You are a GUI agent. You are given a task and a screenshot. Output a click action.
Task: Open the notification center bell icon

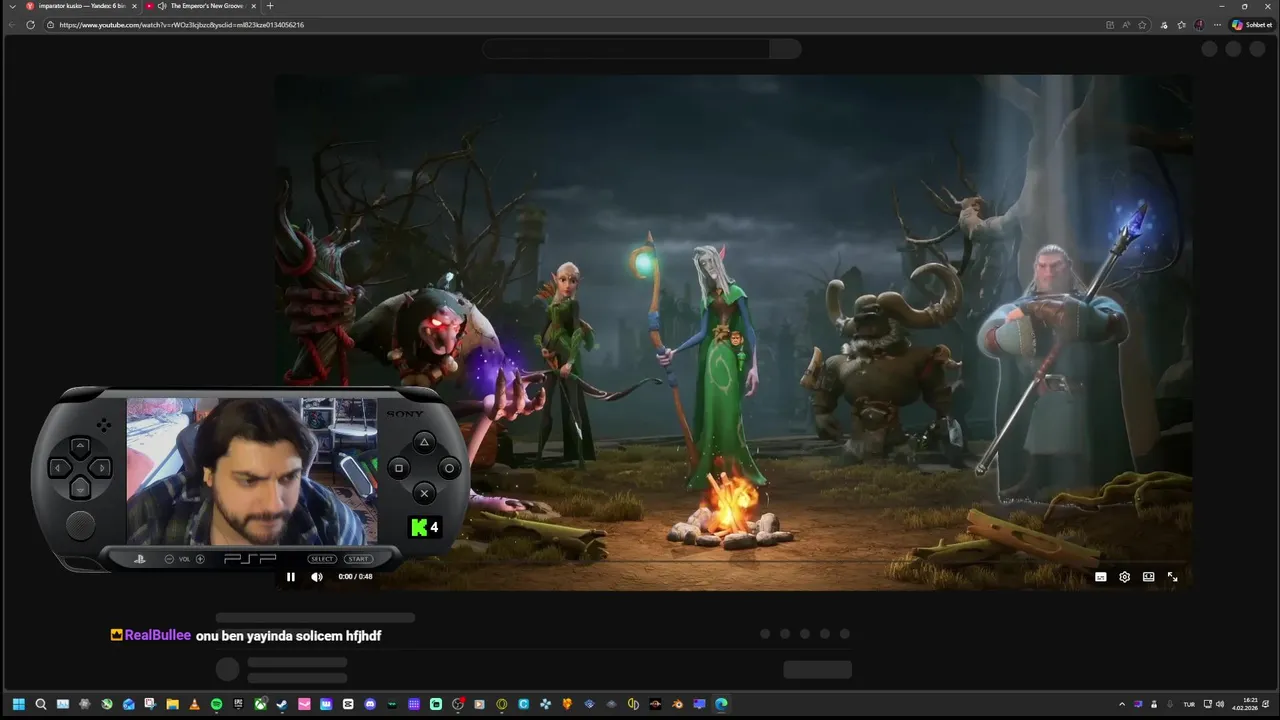[1266, 704]
